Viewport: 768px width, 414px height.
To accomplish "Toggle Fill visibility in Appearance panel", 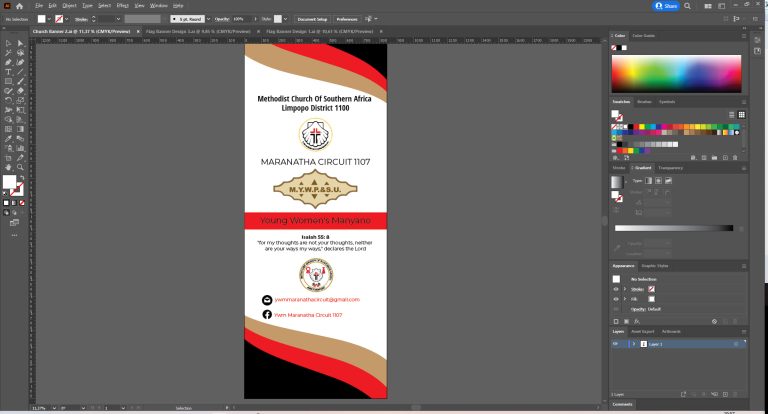I will click(x=616, y=299).
